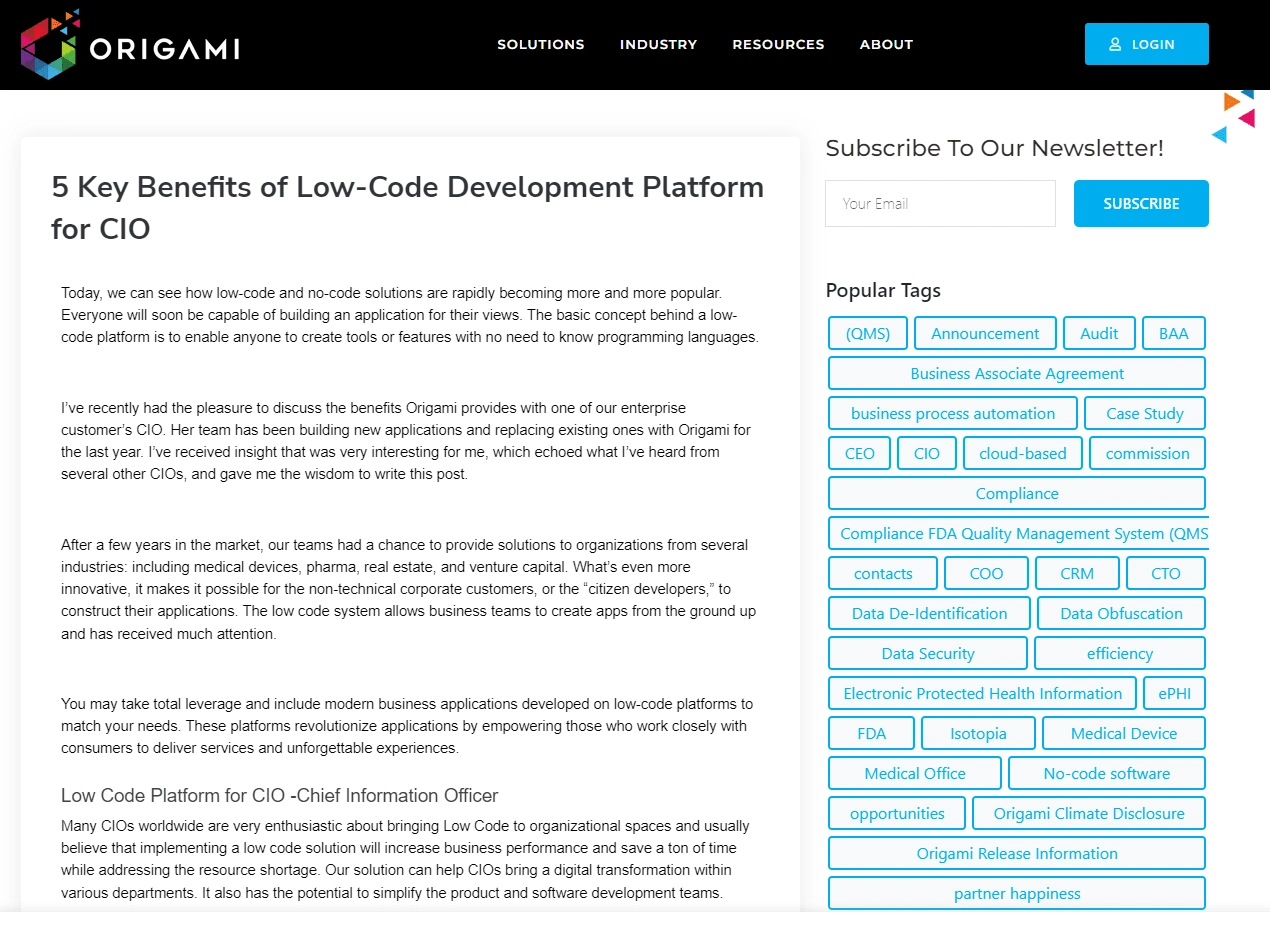Select the CIO tag
Viewport: 1270px width, 926px height.
(x=927, y=453)
